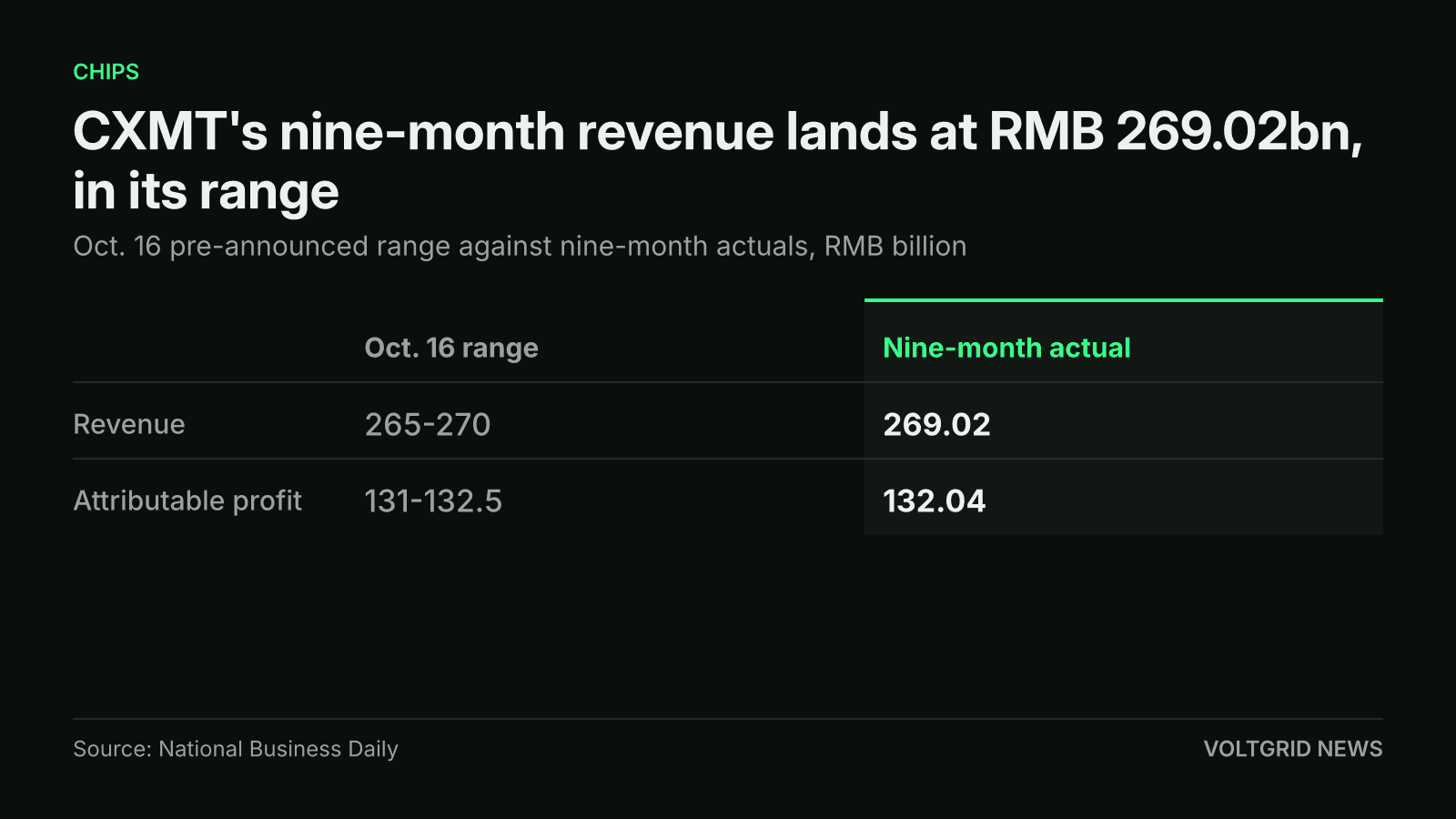Click the 'Source: National Business Daily' credit
This screenshot has height=819, width=1456.
[x=236, y=749]
